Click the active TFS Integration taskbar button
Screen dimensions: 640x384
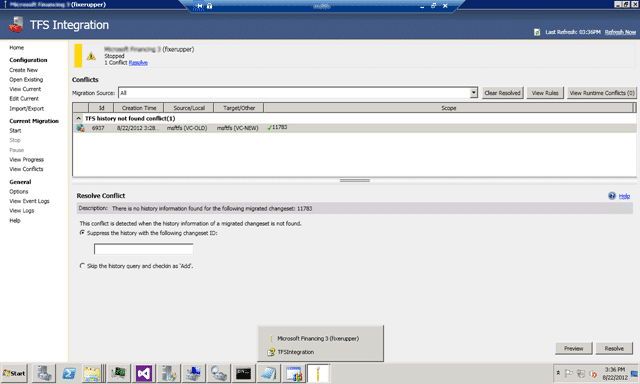click(x=318, y=373)
